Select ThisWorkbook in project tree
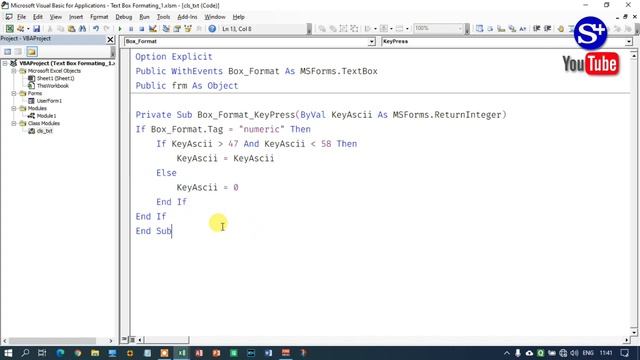Viewport: 640px width, 360px height. point(53,86)
